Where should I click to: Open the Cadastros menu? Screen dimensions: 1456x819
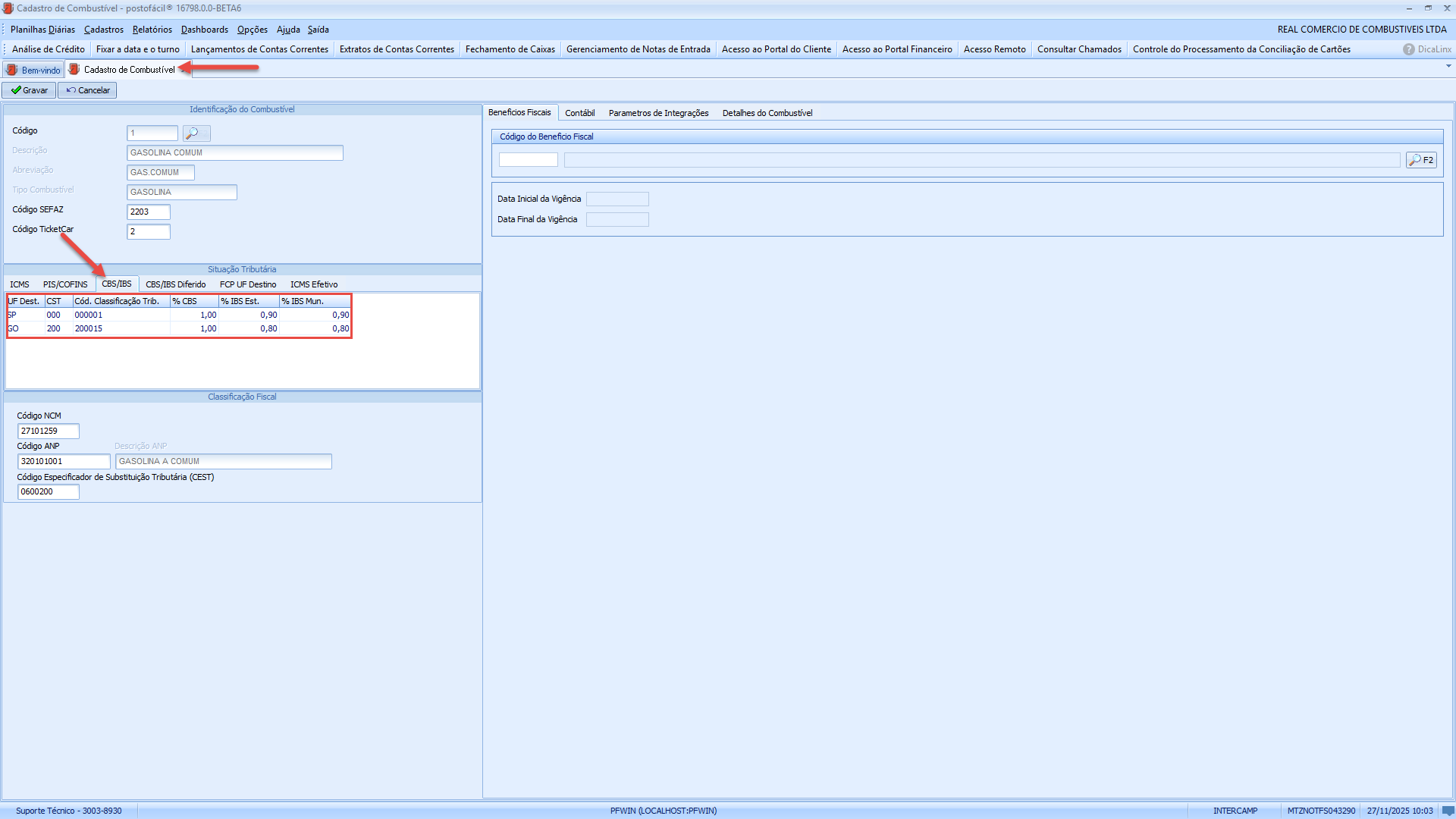pos(103,30)
